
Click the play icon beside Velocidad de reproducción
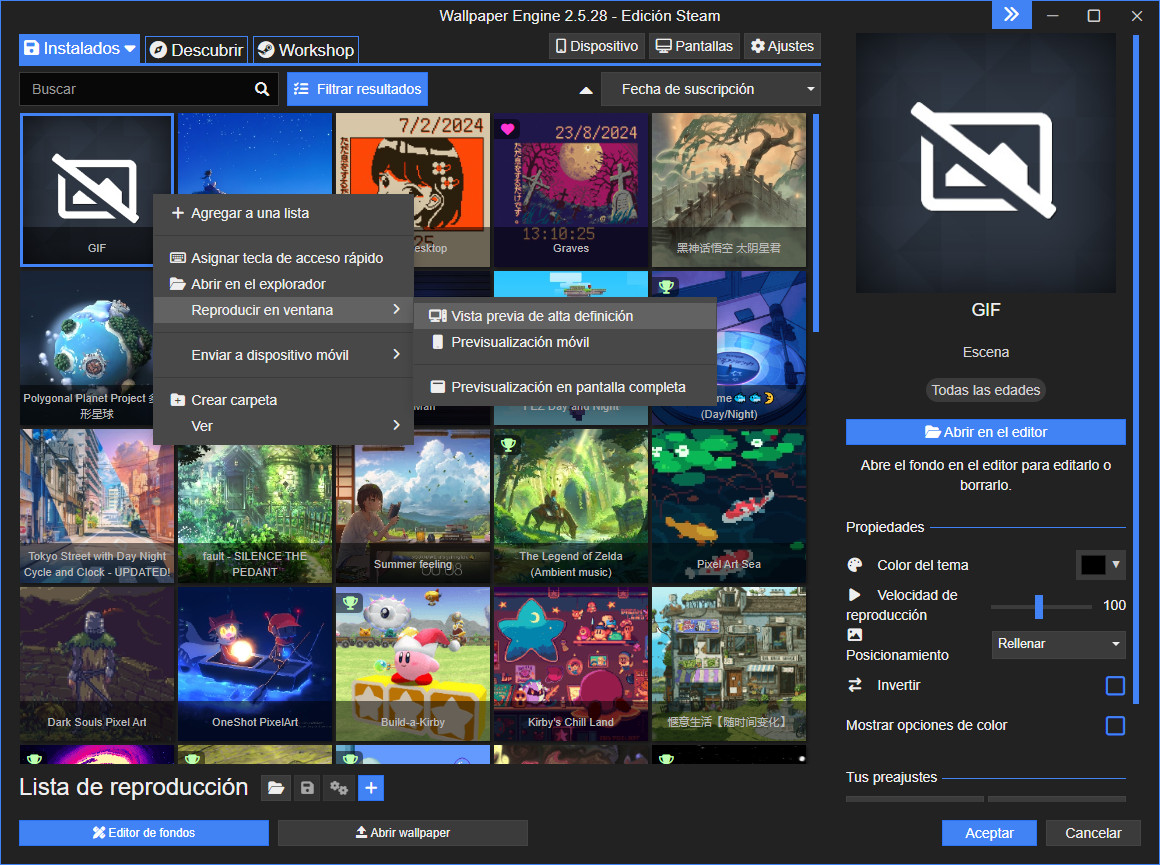(x=854, y=595)
